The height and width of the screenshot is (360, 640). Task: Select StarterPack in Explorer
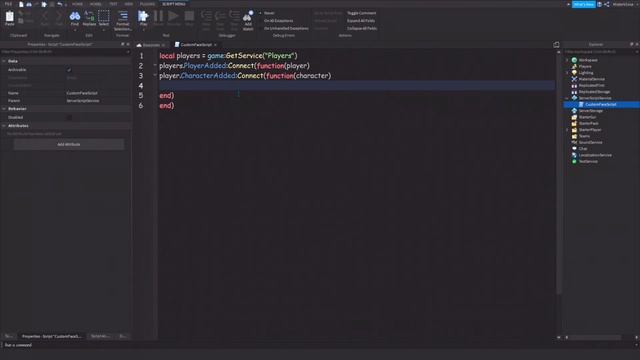[x=588, y=124]
